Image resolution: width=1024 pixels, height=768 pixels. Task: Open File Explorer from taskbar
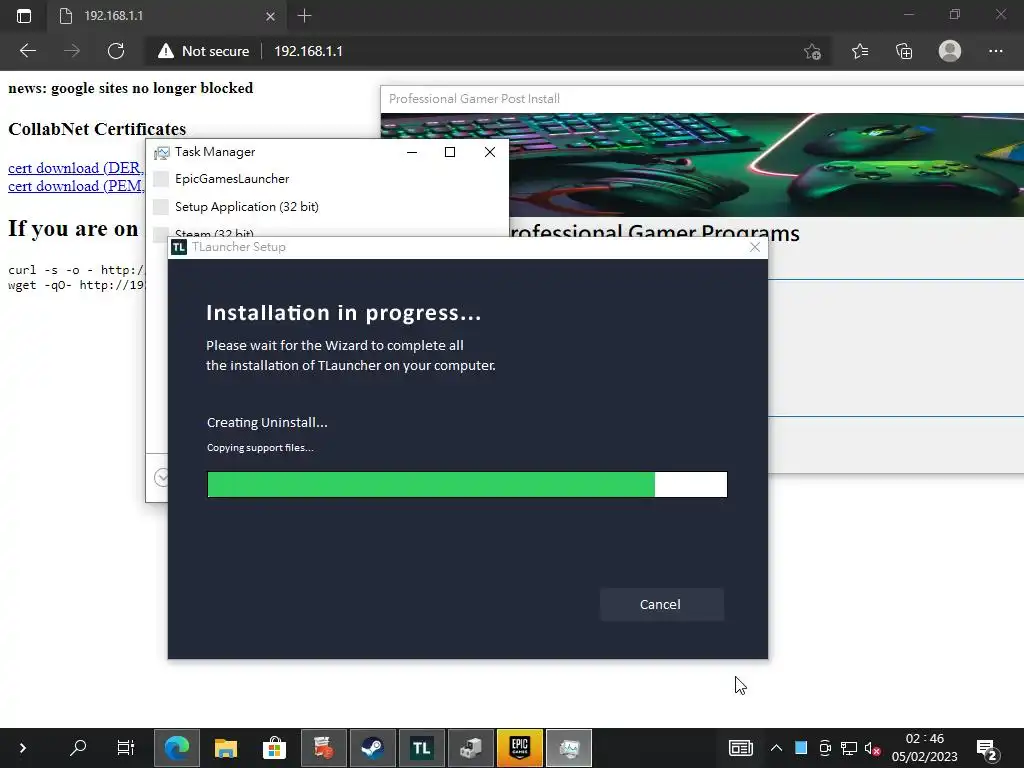226,748
